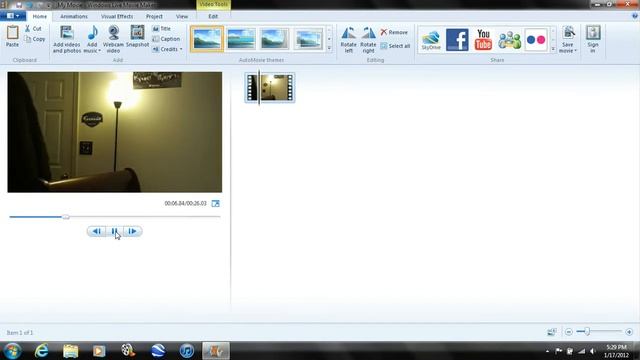Image resolution: width=640 pixels, height=360 pixels.
Task: Open the Project tab
Action: click(x=154, y=16)
